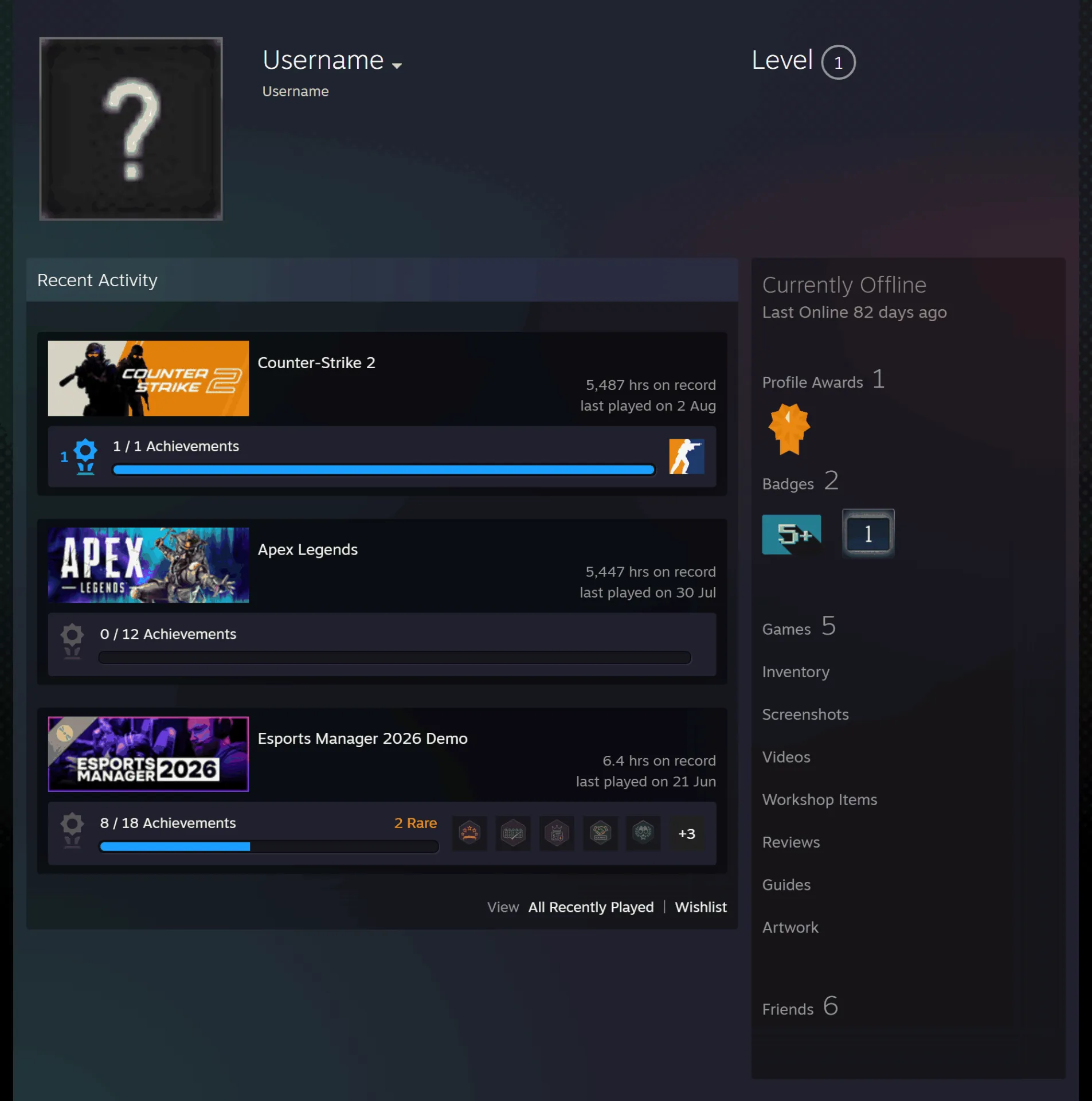The image size is (1092, 1101).
Task: Open the Screenshots link
Action: coord(805,715)
